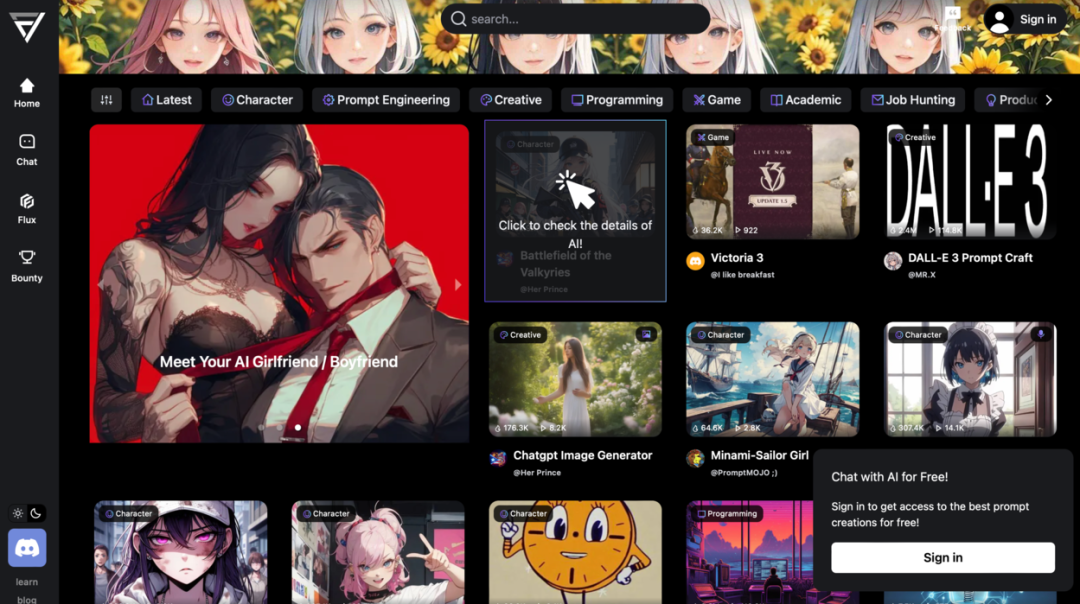This screenshot has height=604, width=1080.
Task: Click microphone icon on maid character card
Action: pyautogui.click(x=1041, y=334)
